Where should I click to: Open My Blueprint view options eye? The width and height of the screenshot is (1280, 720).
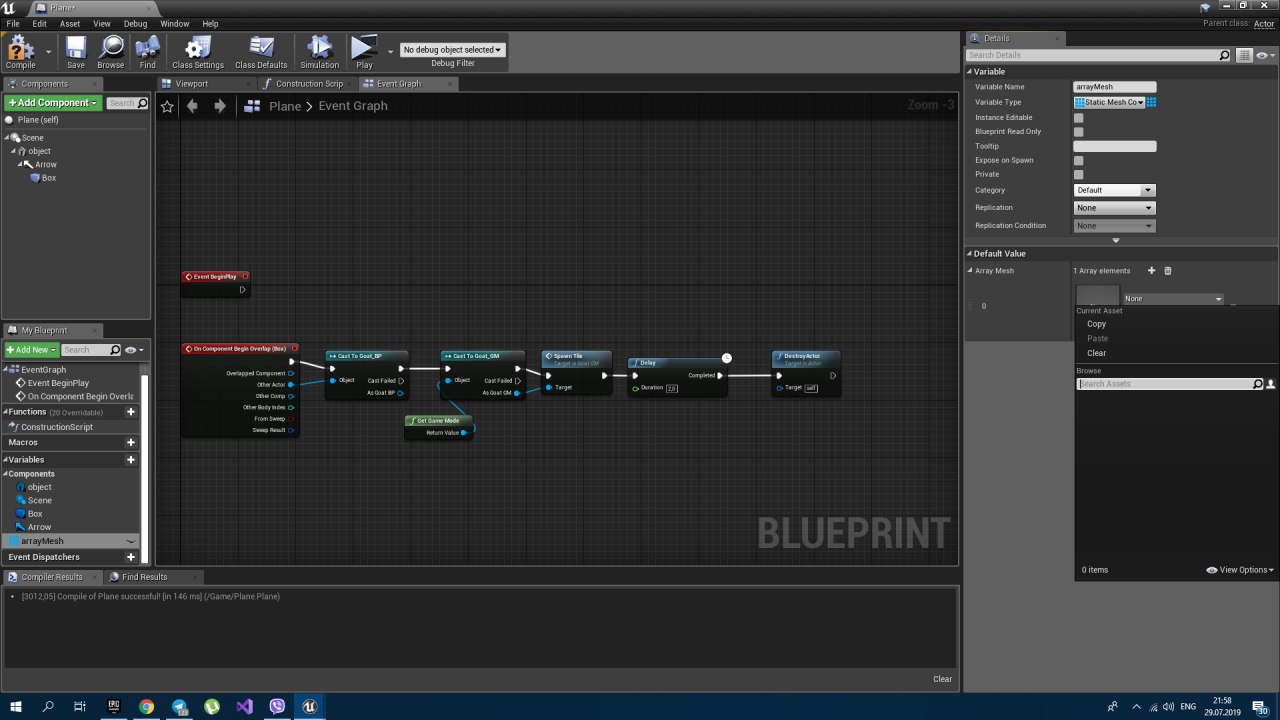coord(134,350)
